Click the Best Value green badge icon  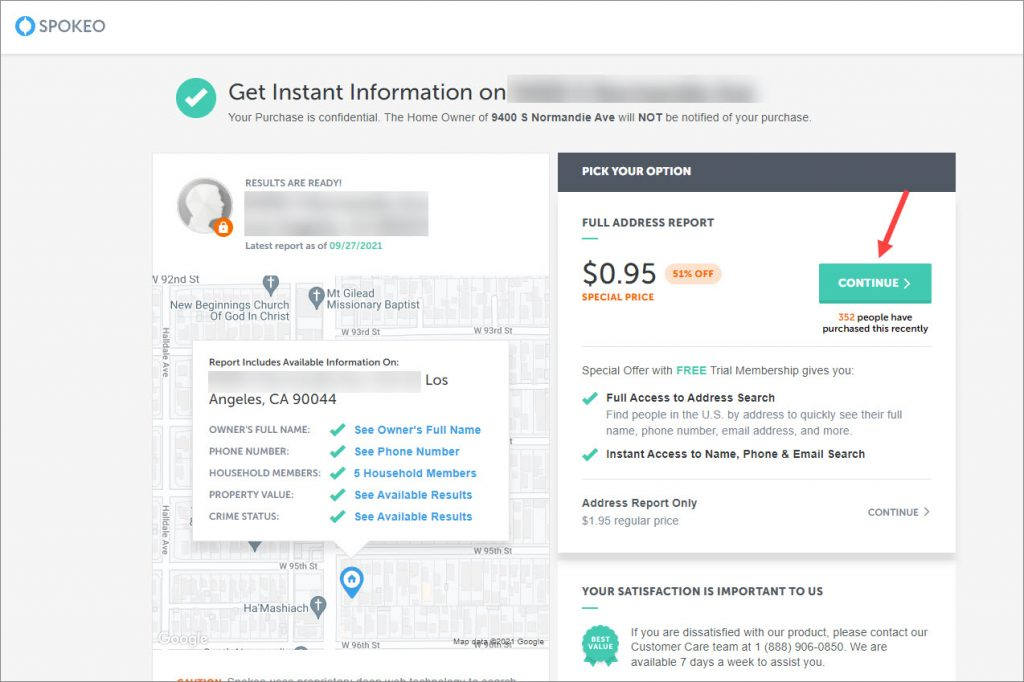click(x=600, y=645)
